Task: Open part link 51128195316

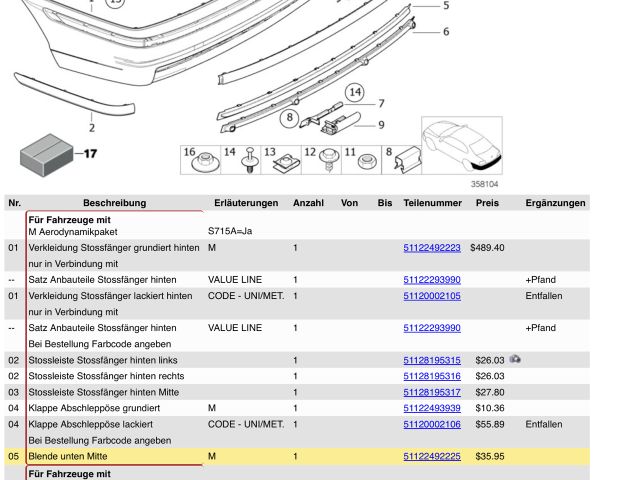Action: [432, 376]
